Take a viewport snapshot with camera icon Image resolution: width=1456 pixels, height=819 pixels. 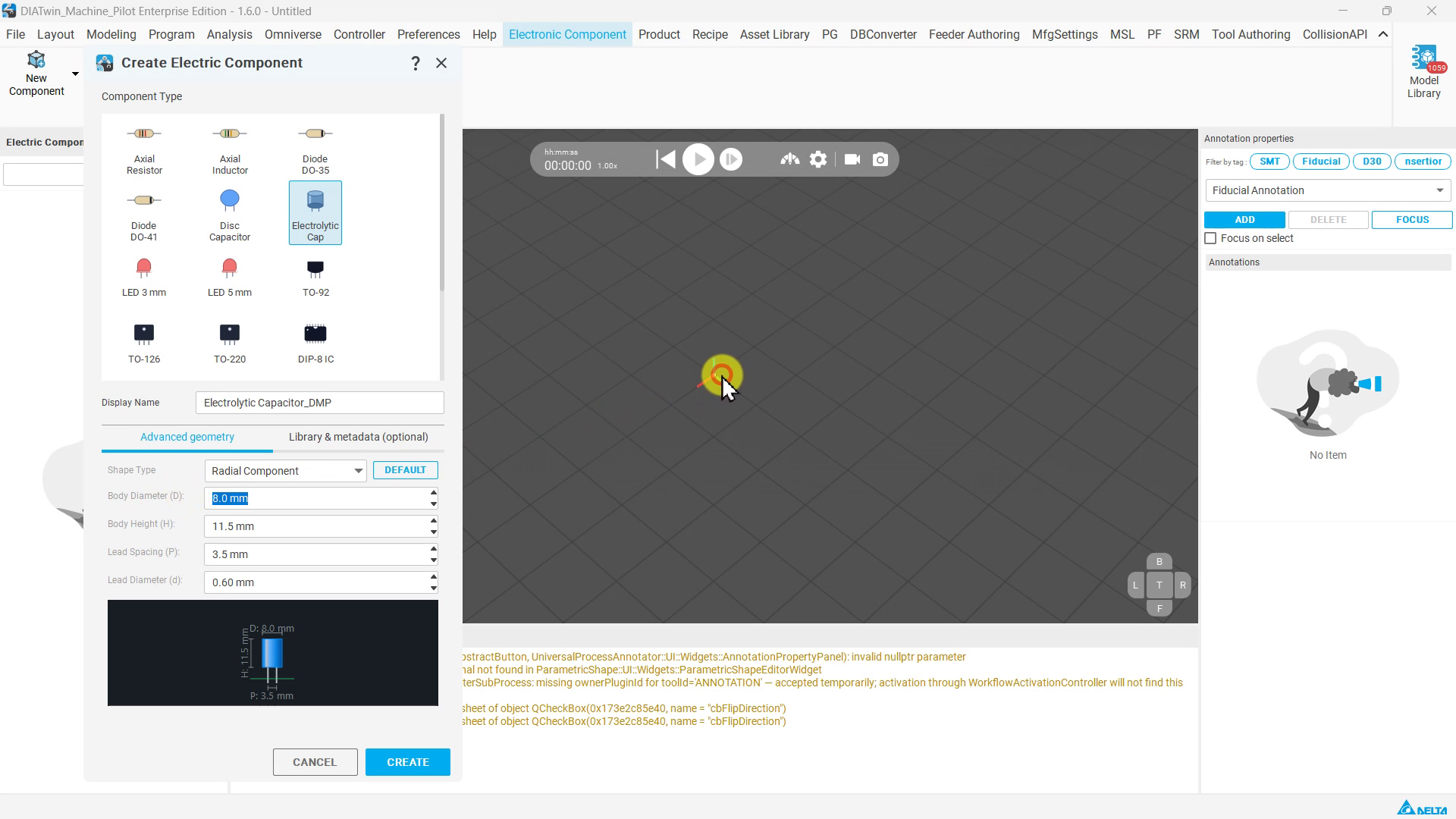click(x=880, y=159)
